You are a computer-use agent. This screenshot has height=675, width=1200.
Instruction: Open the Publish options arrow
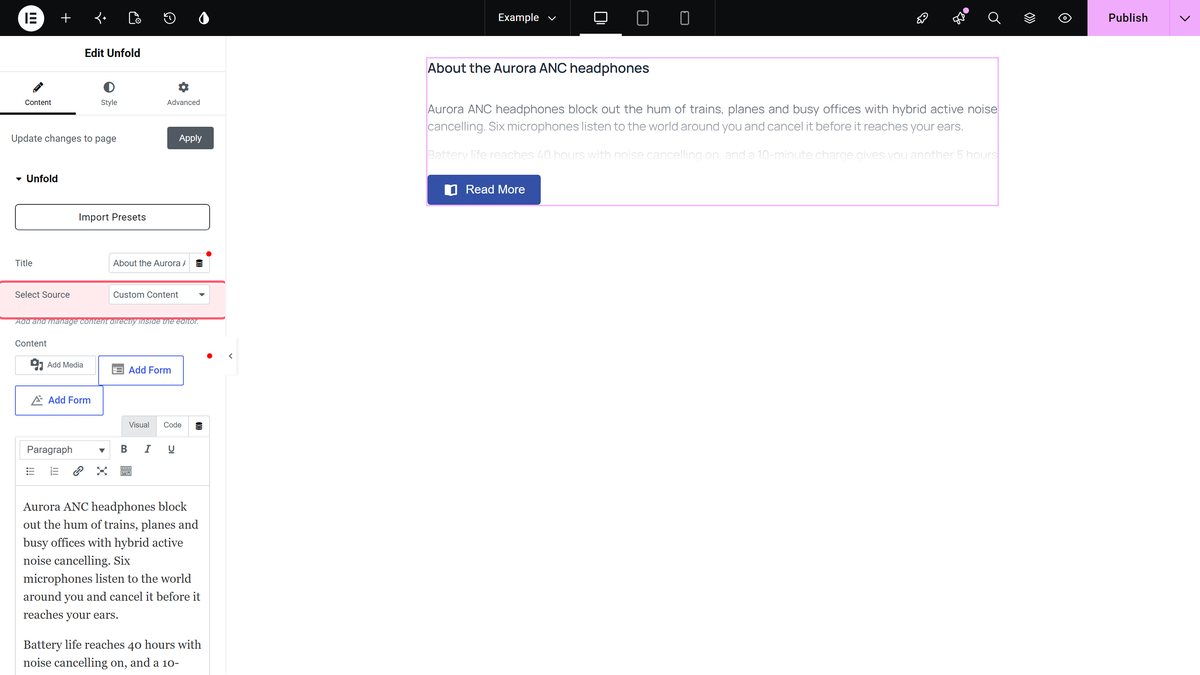pyautogui.click(x=1185, y=18)
